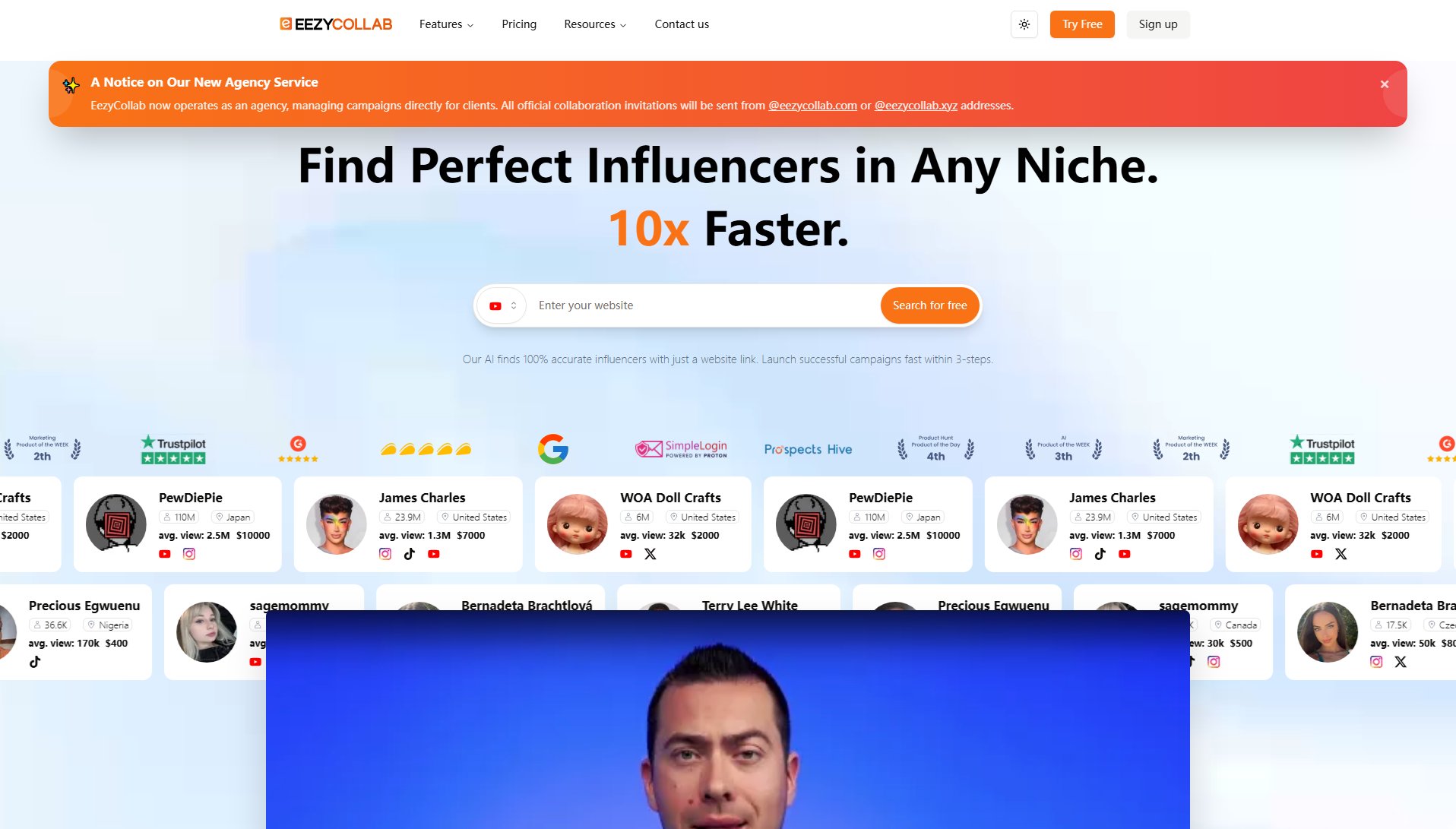The height and width of the screenshot is (829, 1456).
Task: Open first James Charles profile picture
Action: (x=337, y=524)
